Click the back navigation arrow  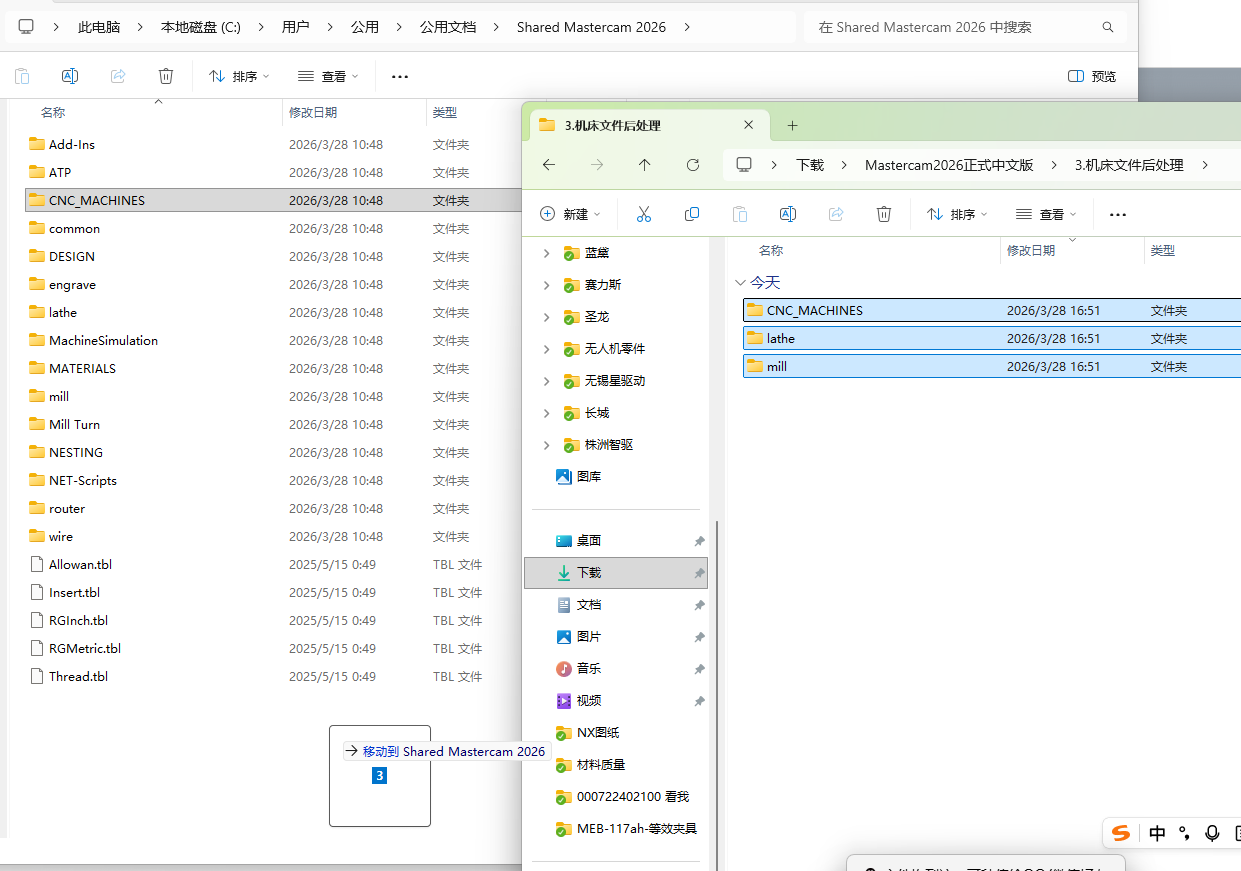(548, 164)
